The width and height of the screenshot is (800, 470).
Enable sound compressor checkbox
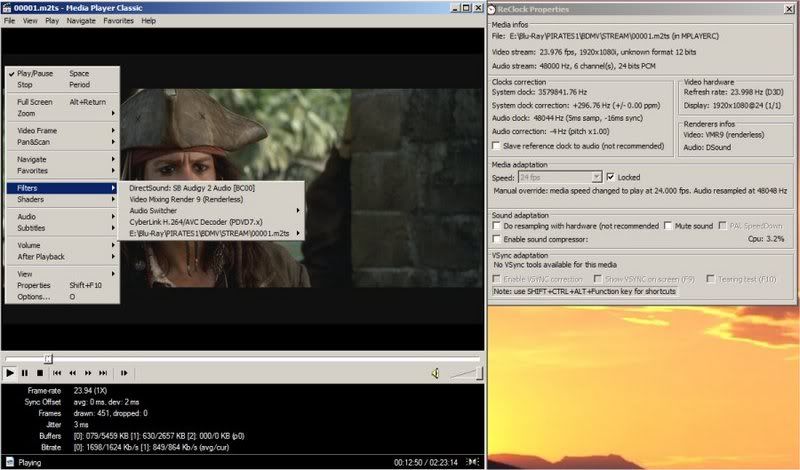[x=496, y=239]
